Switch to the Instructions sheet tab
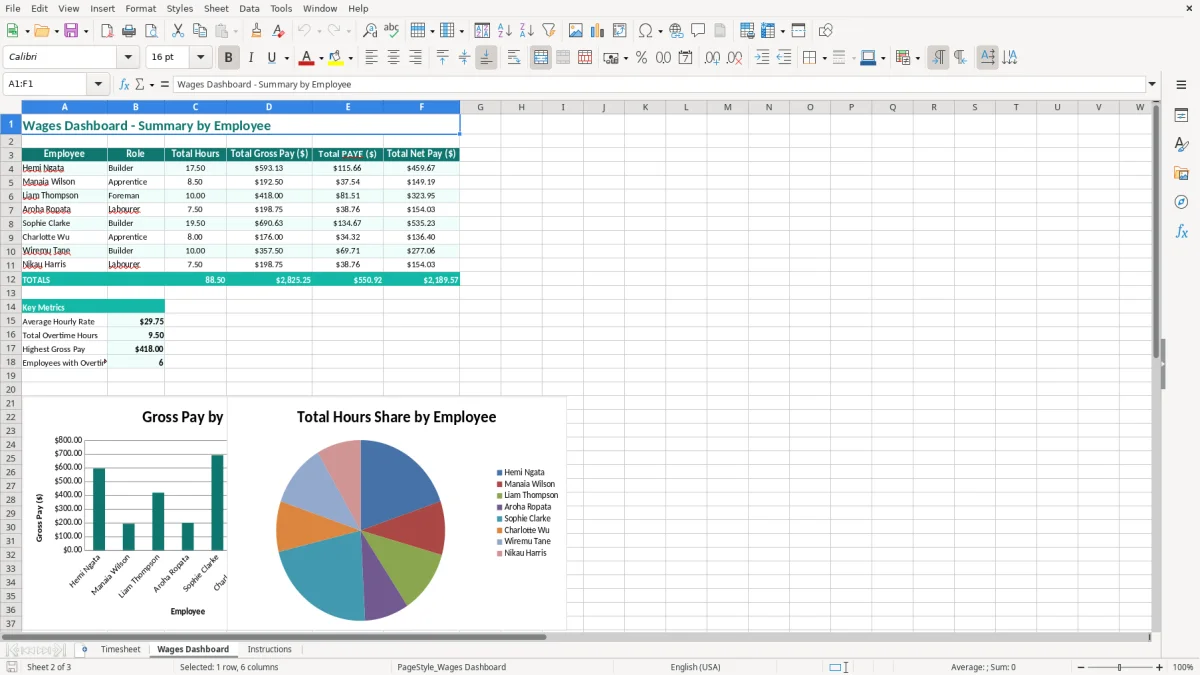 (x=270, y=650)
